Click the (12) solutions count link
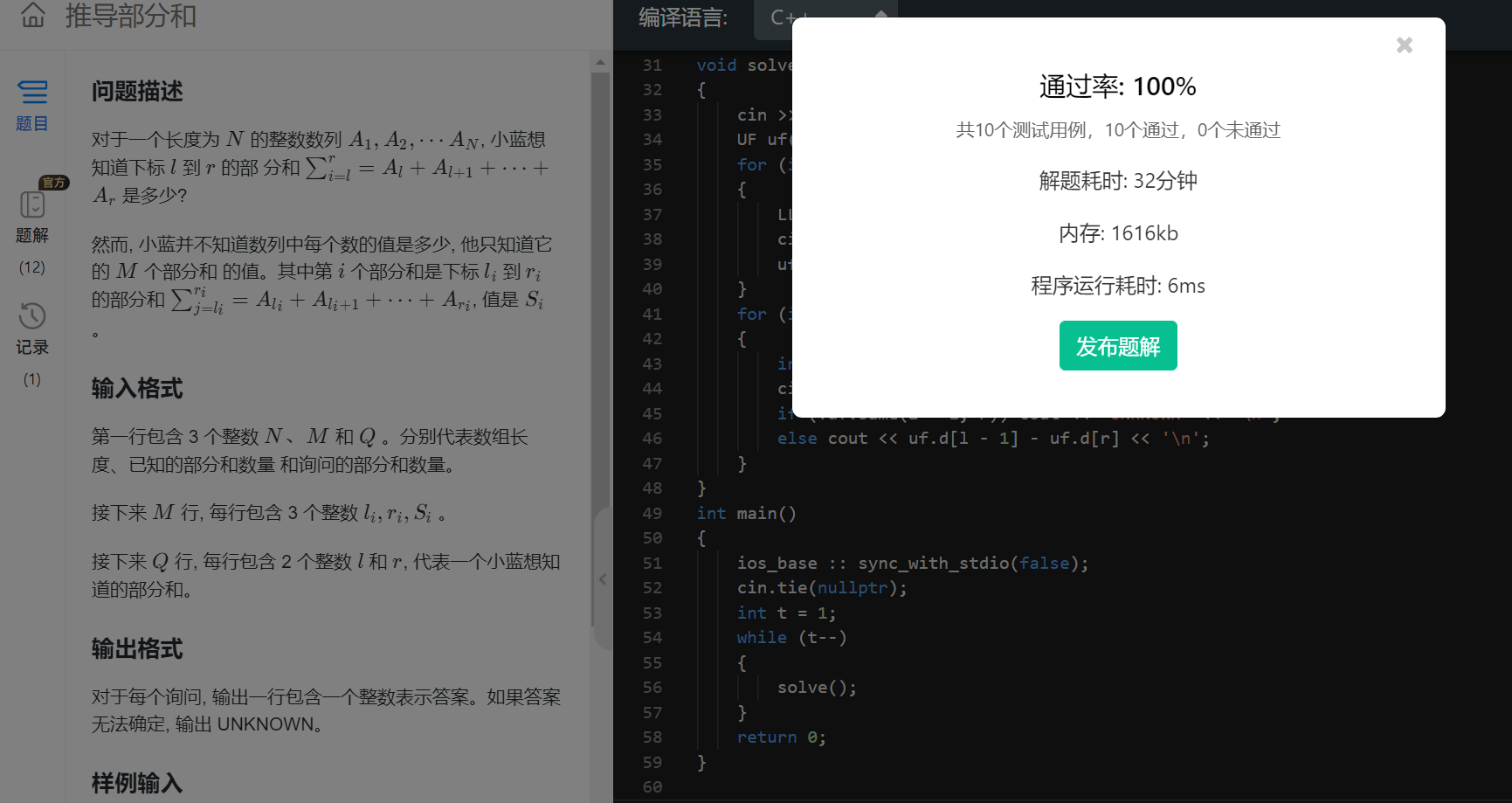This screenshot has width=1512, height=803. point(31,267)
